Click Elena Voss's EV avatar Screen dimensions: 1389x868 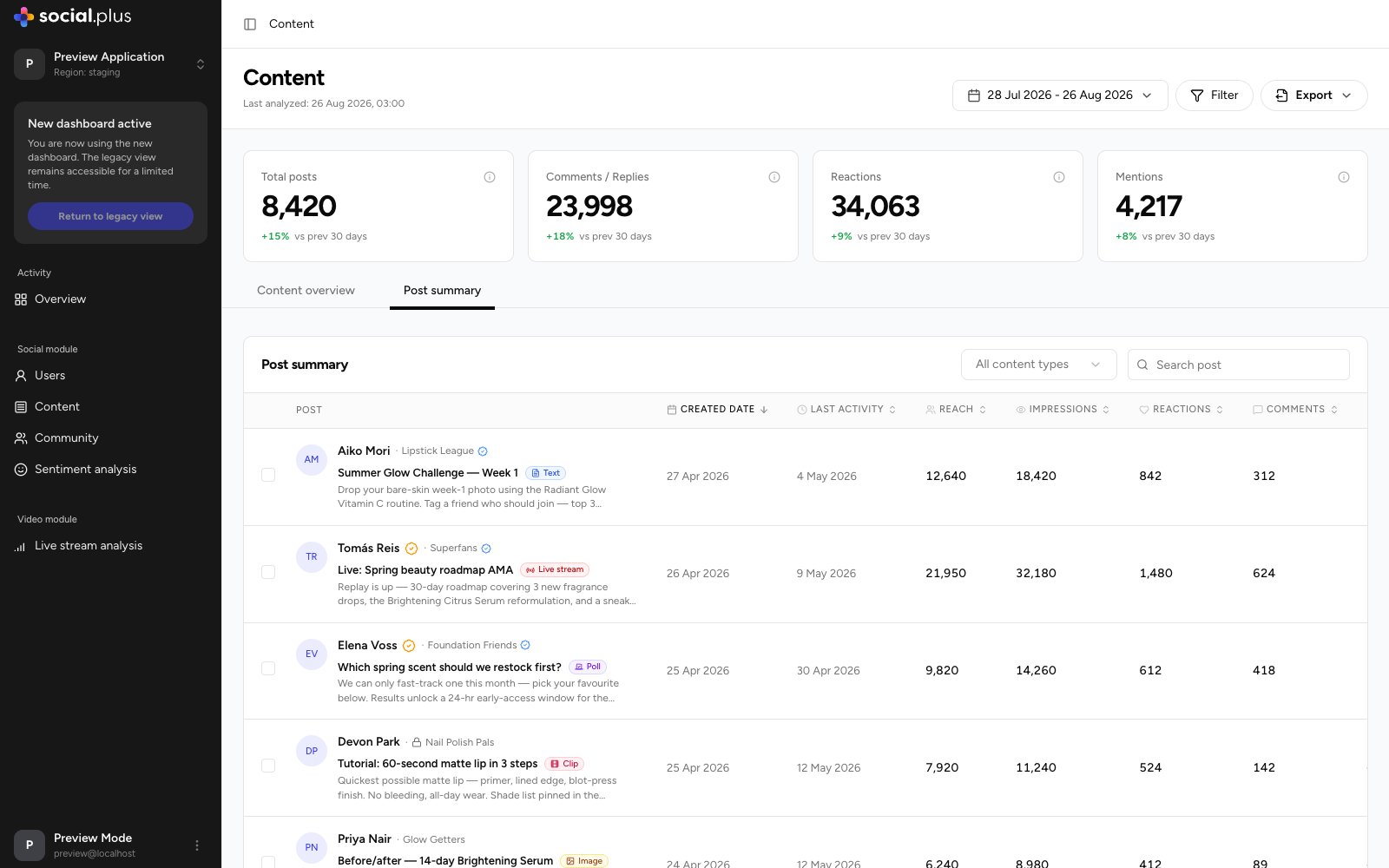(x=312, y=654)
